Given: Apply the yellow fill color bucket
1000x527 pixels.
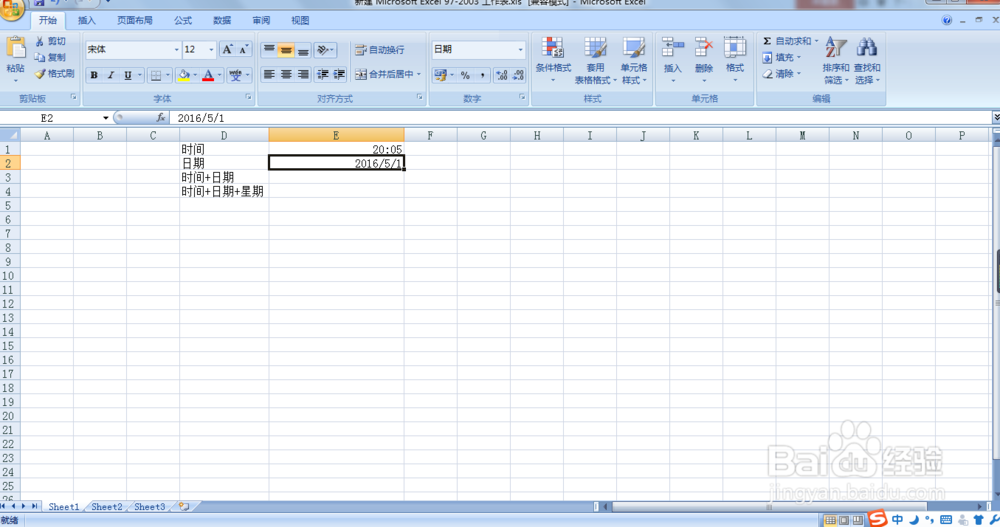Looking at the screenshot, I should click(184, 75).
